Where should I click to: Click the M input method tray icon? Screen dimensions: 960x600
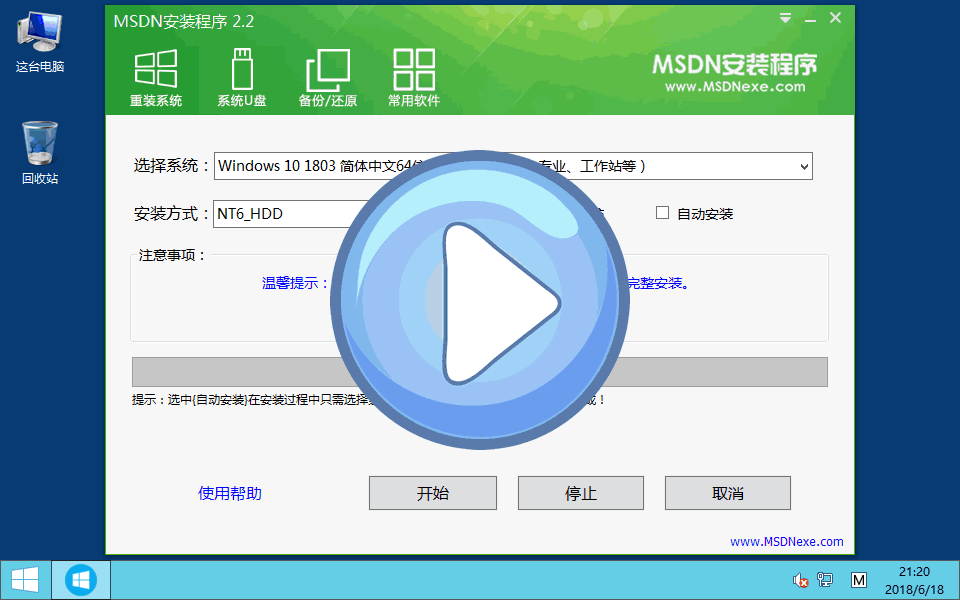[x=858, y=580]
